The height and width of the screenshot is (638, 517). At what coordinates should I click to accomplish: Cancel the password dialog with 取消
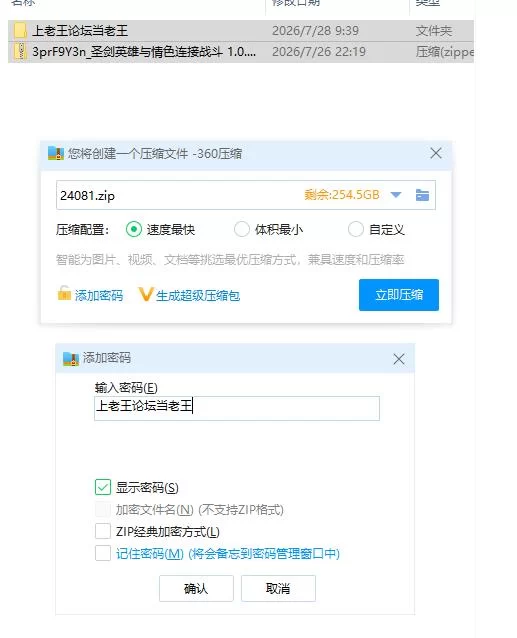pos(278,588)
